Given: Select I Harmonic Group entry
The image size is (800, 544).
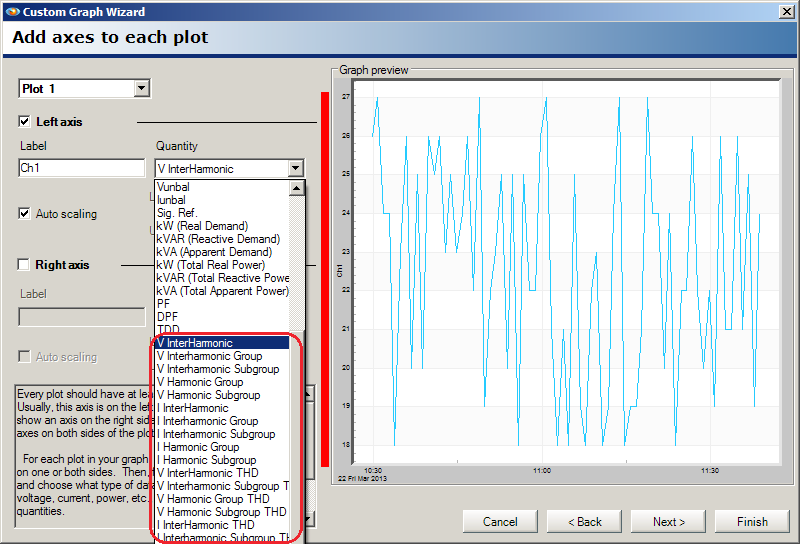Looking at the screenshot, I should coord(222,447).
